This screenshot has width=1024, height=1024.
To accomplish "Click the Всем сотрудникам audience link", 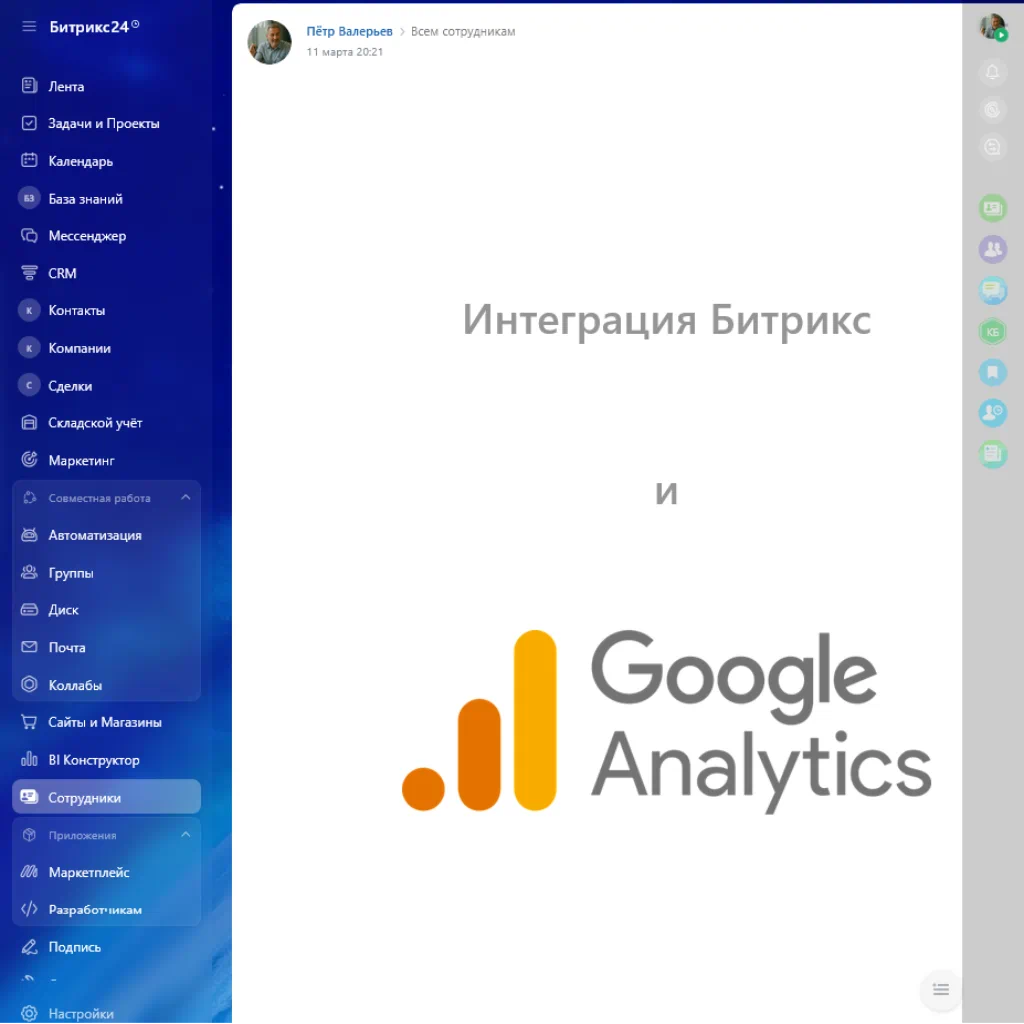I will pyautogui.click(x=463, y=31).
